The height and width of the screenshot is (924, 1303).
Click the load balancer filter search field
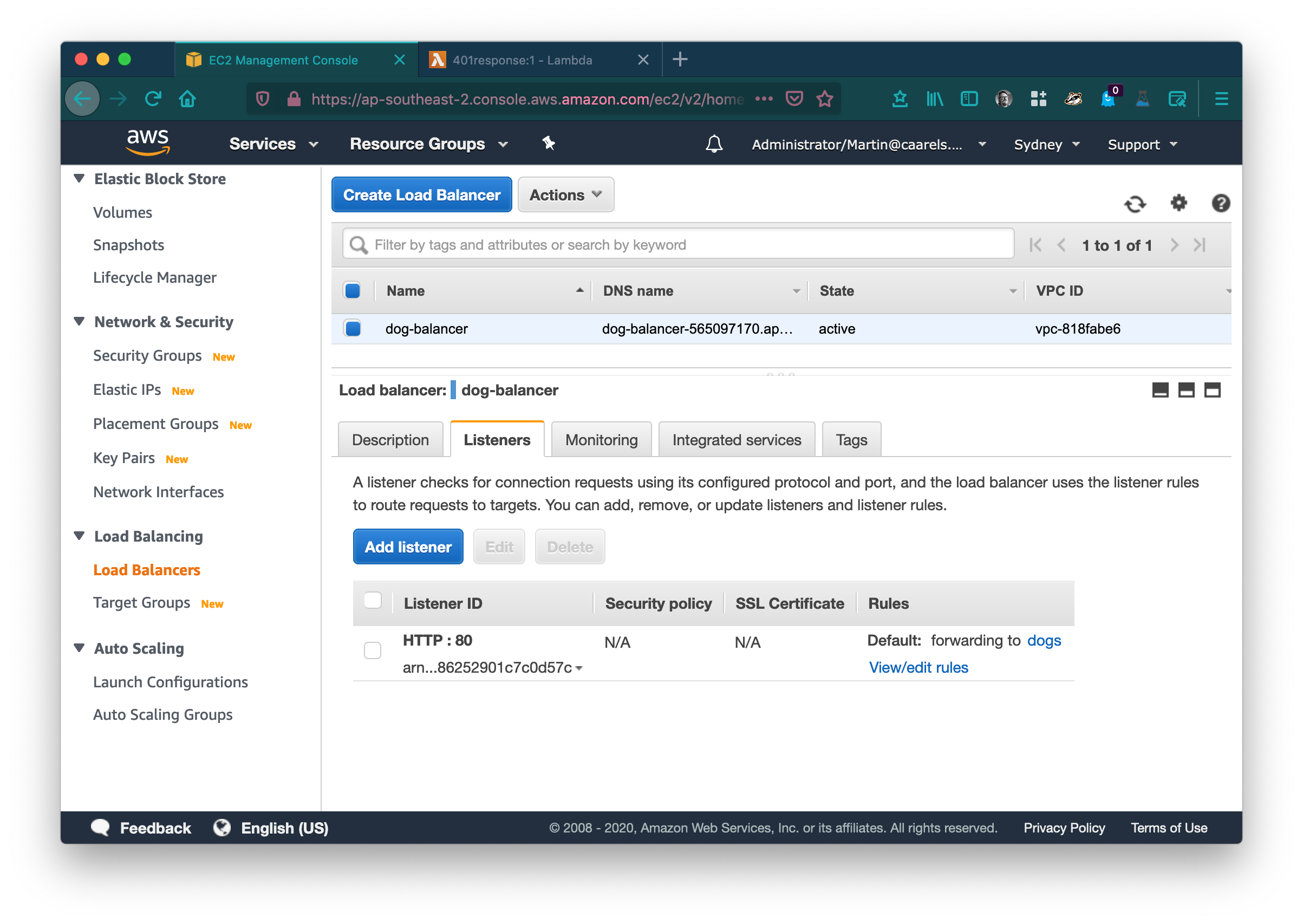tap(677, 245)
